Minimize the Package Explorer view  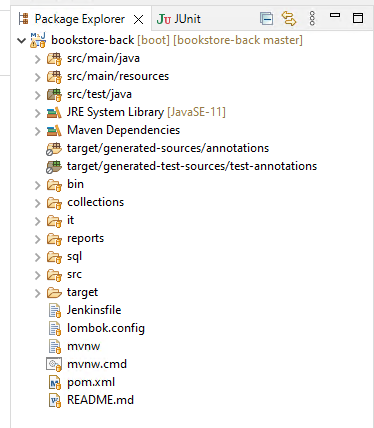point(335,15)
